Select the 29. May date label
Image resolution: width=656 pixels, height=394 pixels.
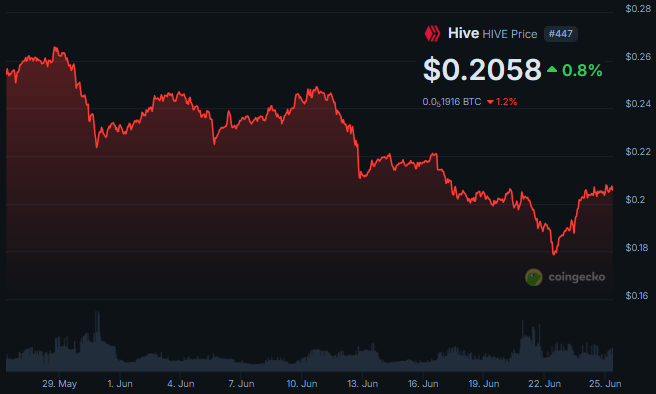pos(59,384)
